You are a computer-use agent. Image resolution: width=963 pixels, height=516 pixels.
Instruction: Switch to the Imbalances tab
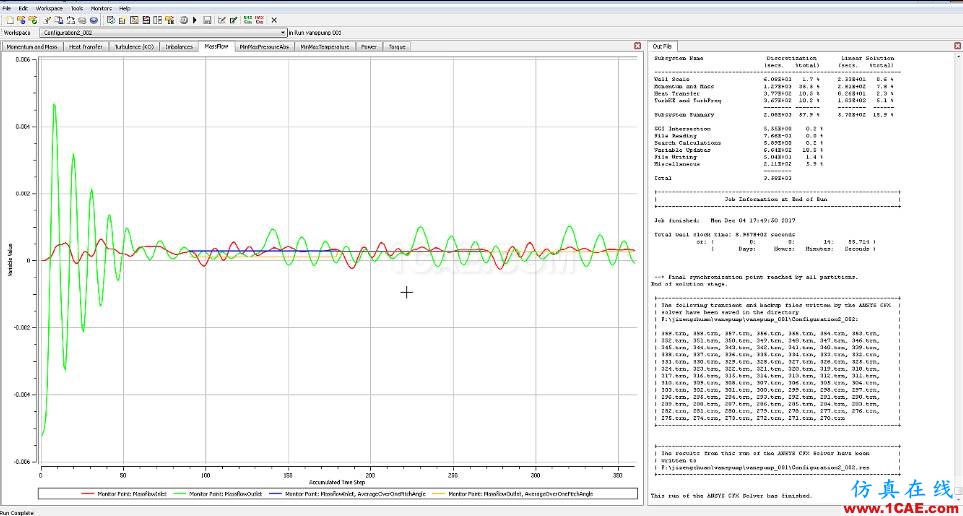coord(179,47)
